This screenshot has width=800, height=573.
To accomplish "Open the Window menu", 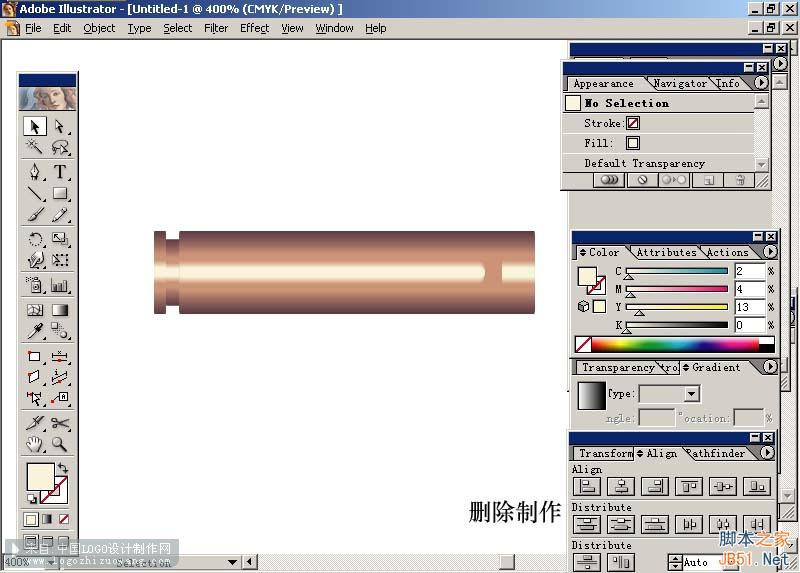I will pos(334,29).
